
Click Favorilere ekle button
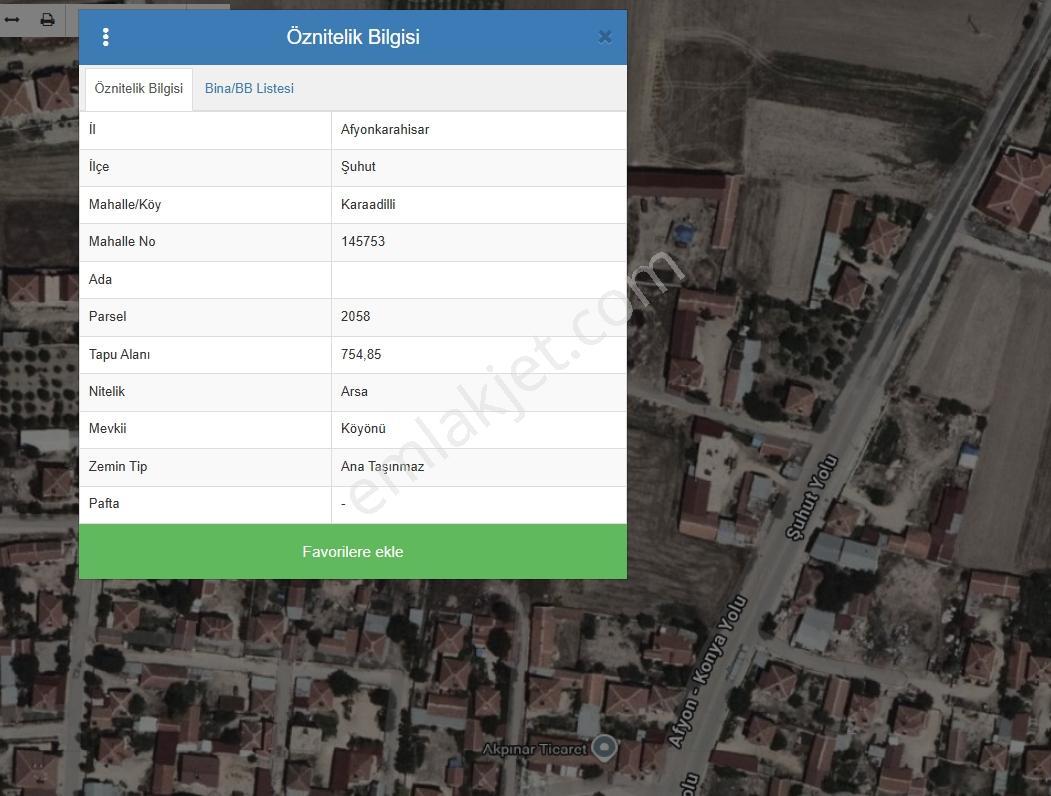pyautogui.click(x=353, y=551)
